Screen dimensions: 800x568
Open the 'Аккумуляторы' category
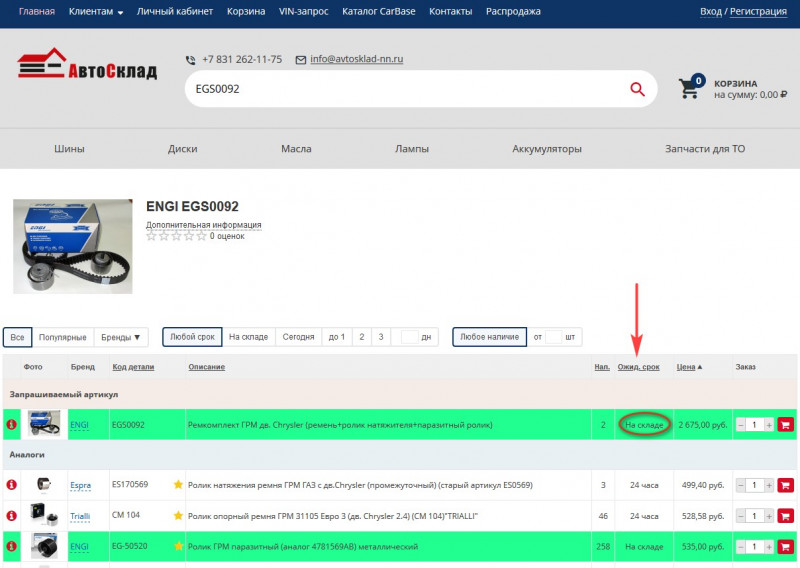(547, 149)
